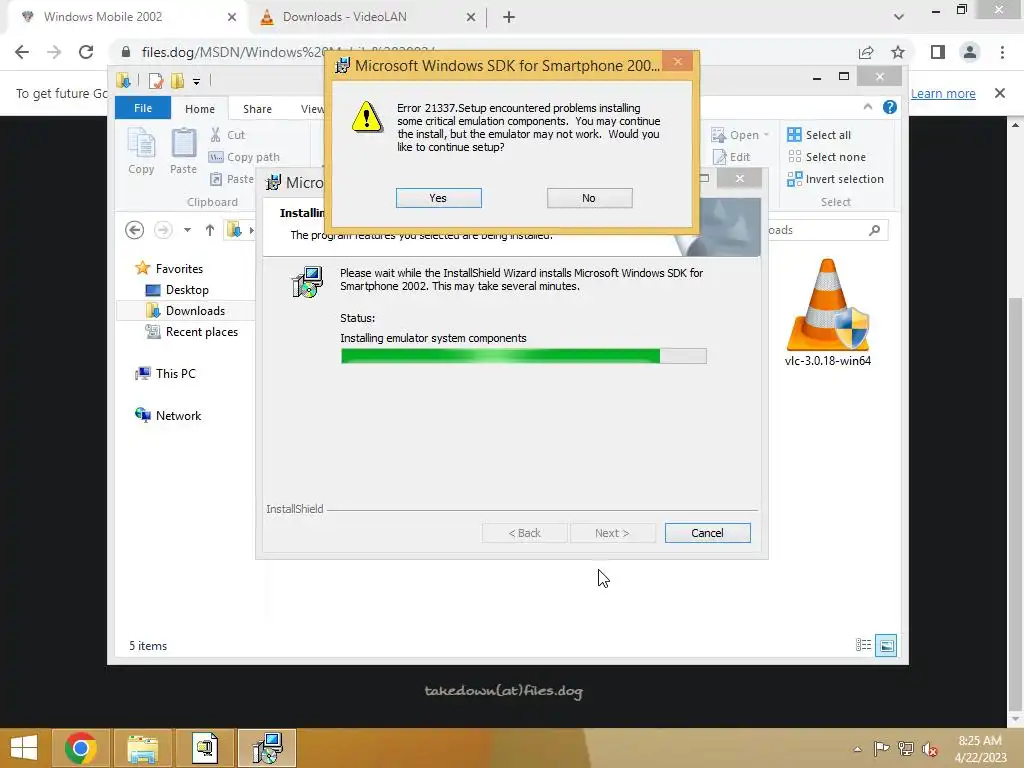
Task: Switch Explorer to large icons view
Action: pyautogui.click(x=886, y=645)
